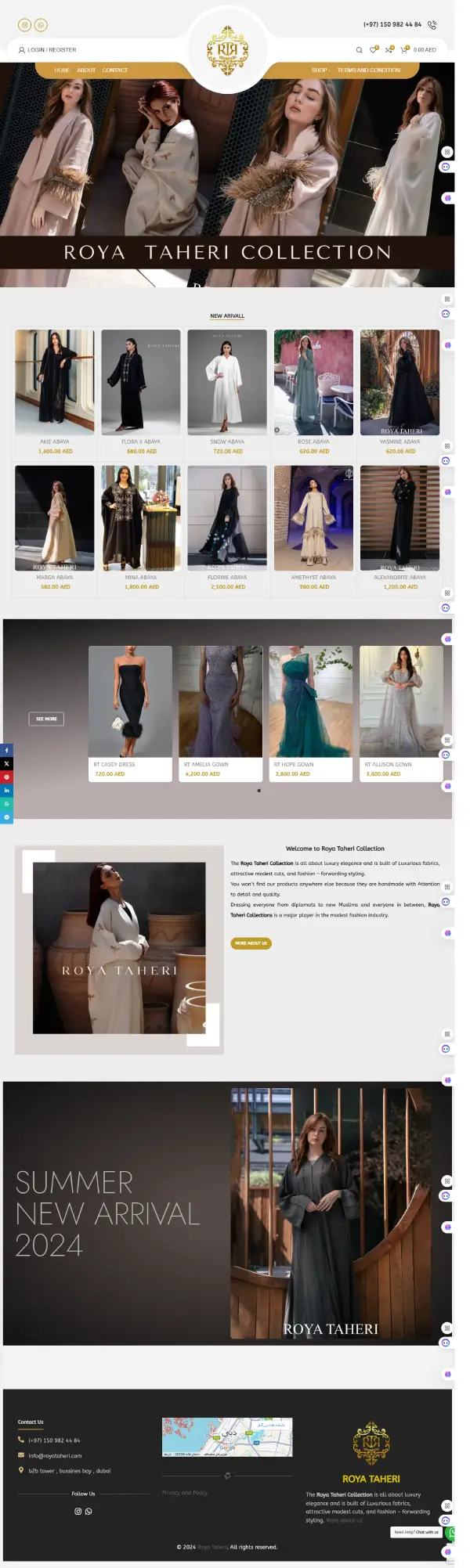Share on Facebook from the share sidebar
The height and width of the screenshot is (1568, 470).
pos(6,750)
